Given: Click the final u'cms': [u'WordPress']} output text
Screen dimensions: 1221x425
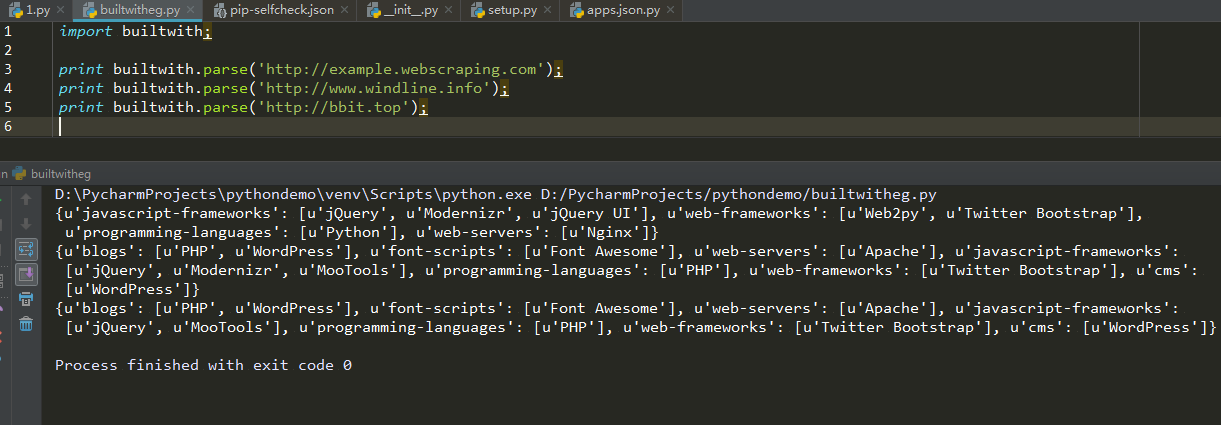Looking at the screenshot, I should coord(1113,327).
